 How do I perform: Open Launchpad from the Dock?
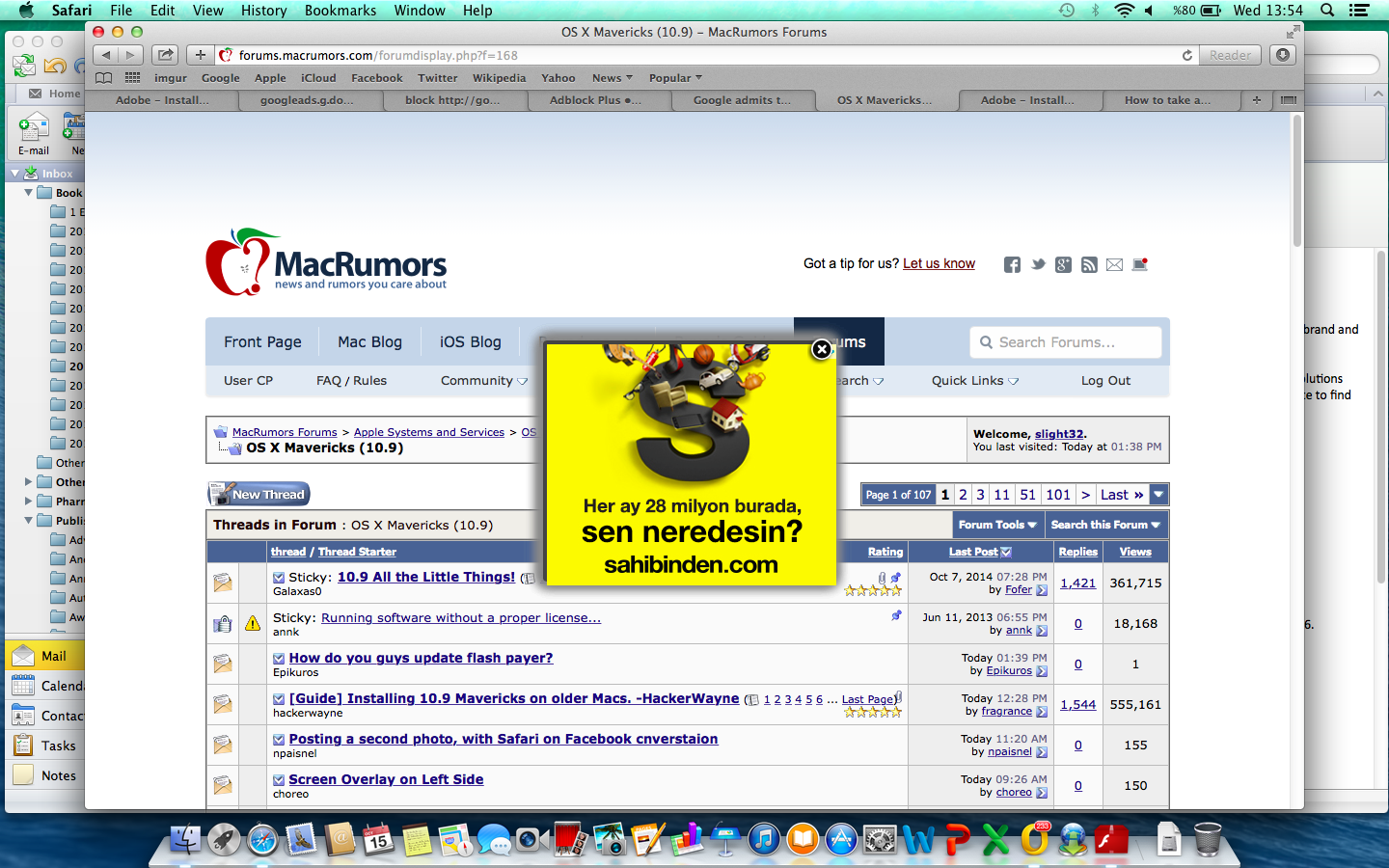click(224, 839)
